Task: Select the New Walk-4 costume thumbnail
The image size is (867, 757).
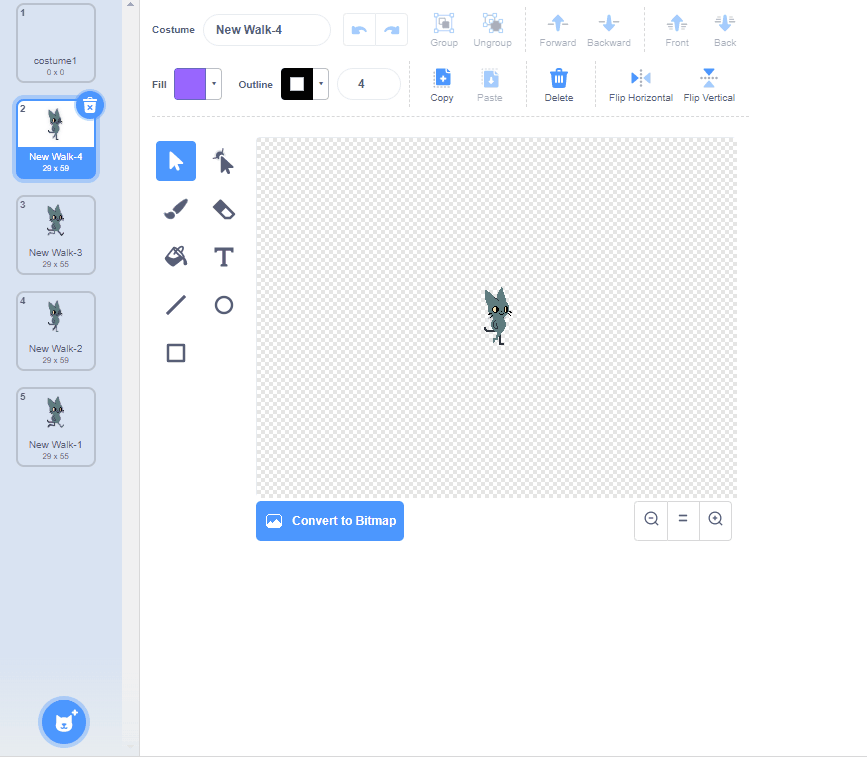Action: coord(56,139)
